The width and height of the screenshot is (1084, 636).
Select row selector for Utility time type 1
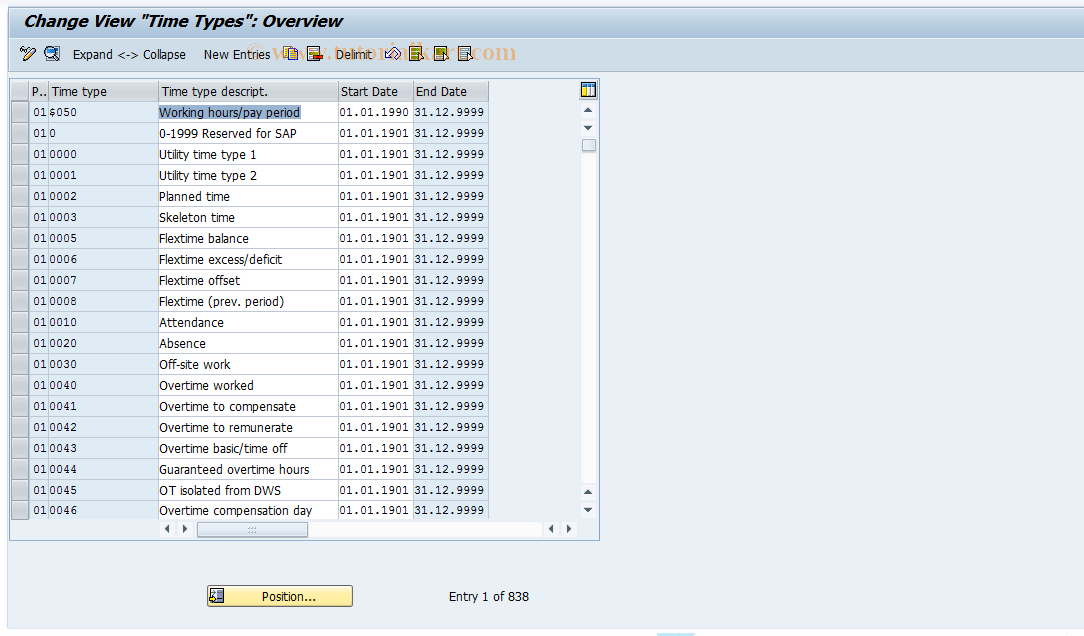pos(20,154)
